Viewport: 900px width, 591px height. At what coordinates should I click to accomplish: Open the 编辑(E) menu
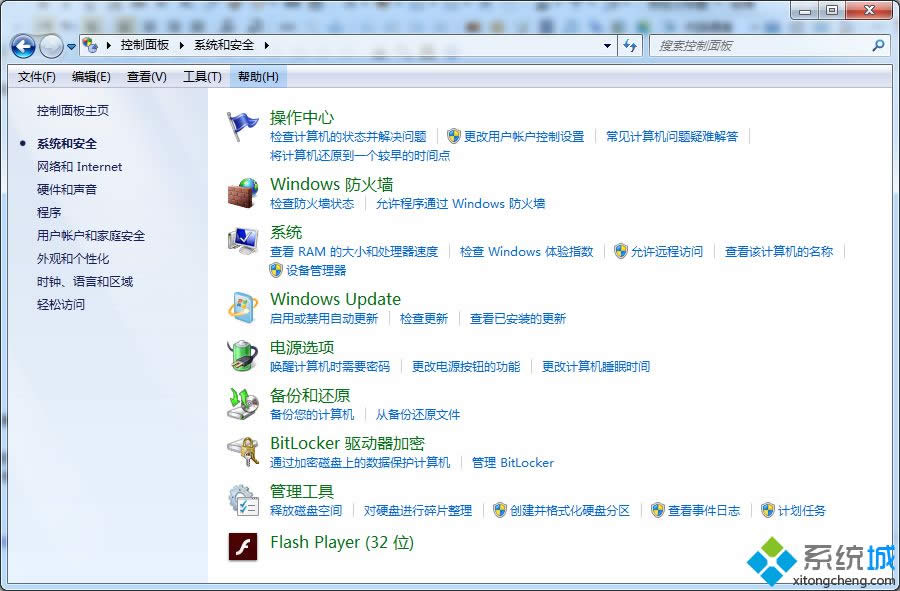pos(91,77)
